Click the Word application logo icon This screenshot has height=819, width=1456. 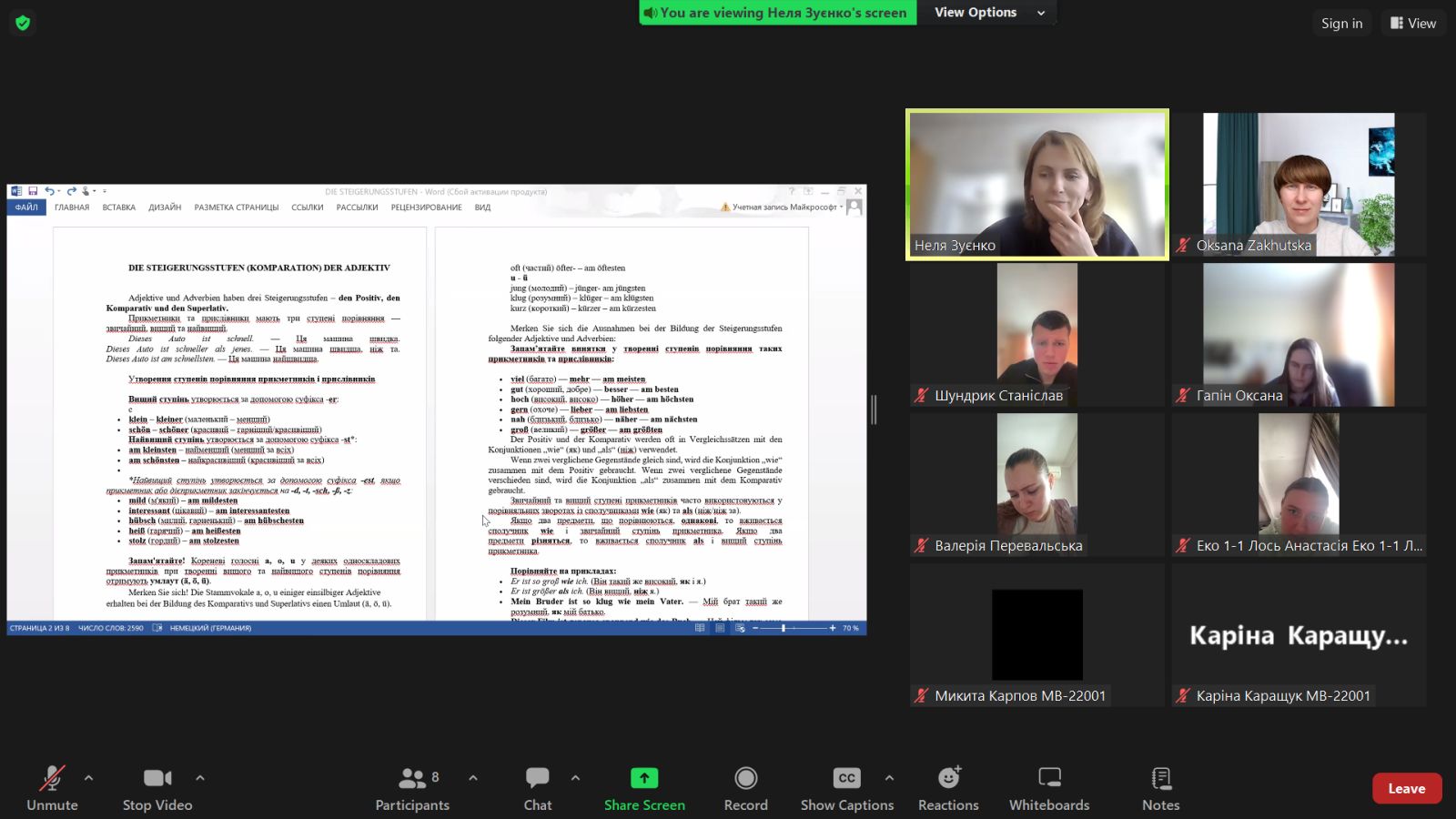click(15, 191)
